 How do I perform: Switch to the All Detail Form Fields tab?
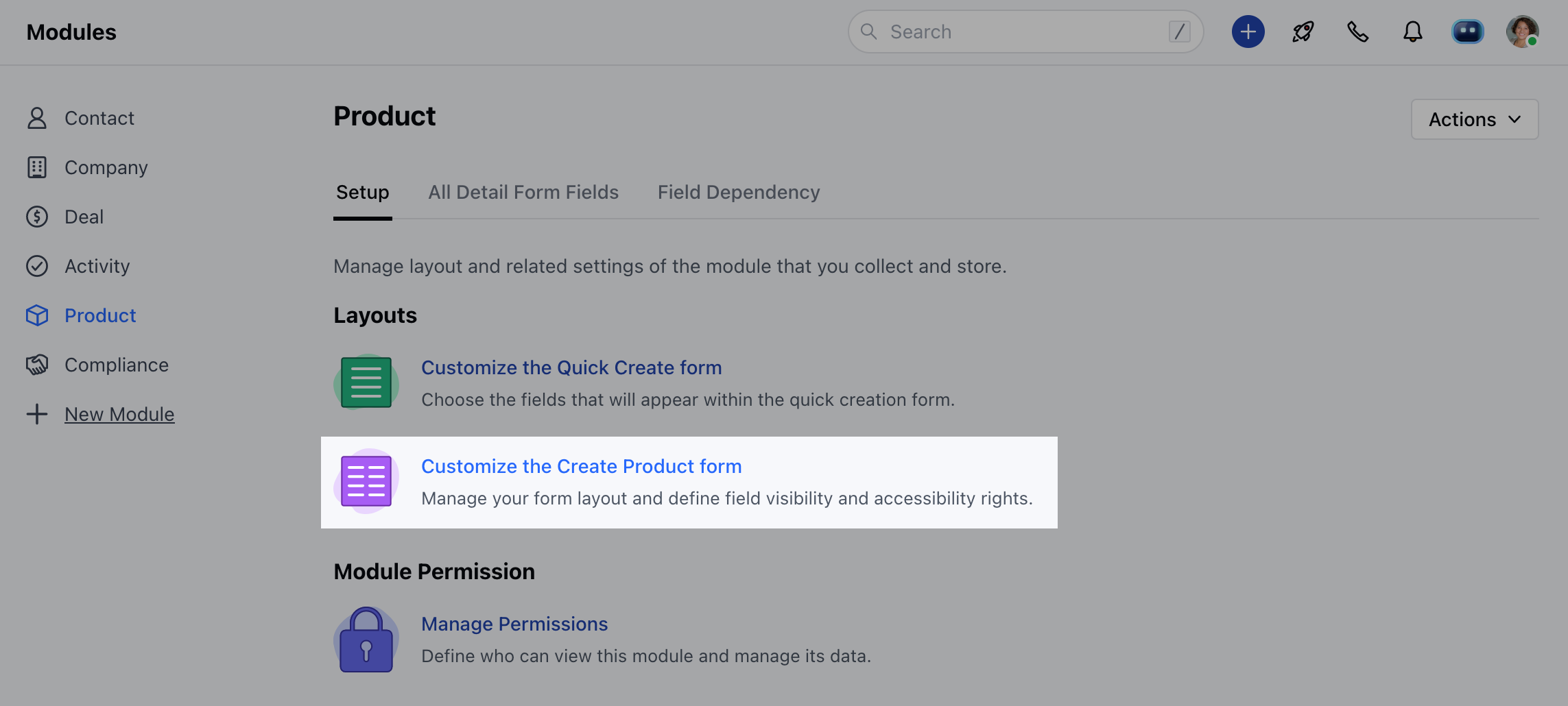click(523, 193)
